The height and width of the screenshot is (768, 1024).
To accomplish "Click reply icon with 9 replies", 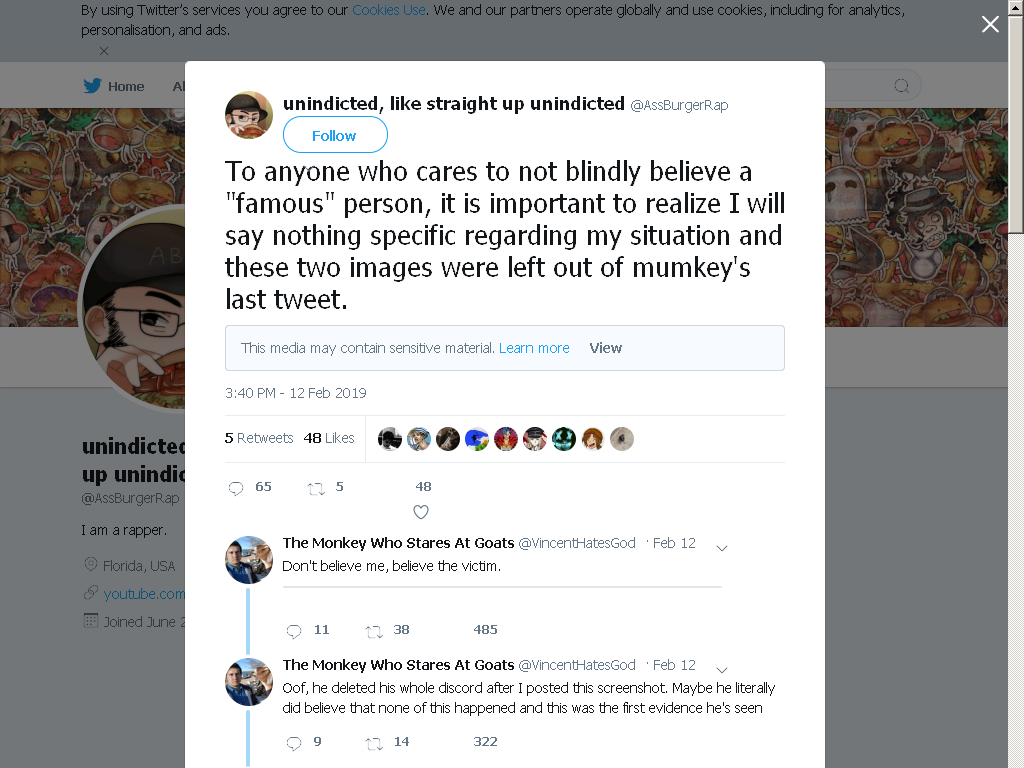I will pyautogui.click(x=294, y=743).
